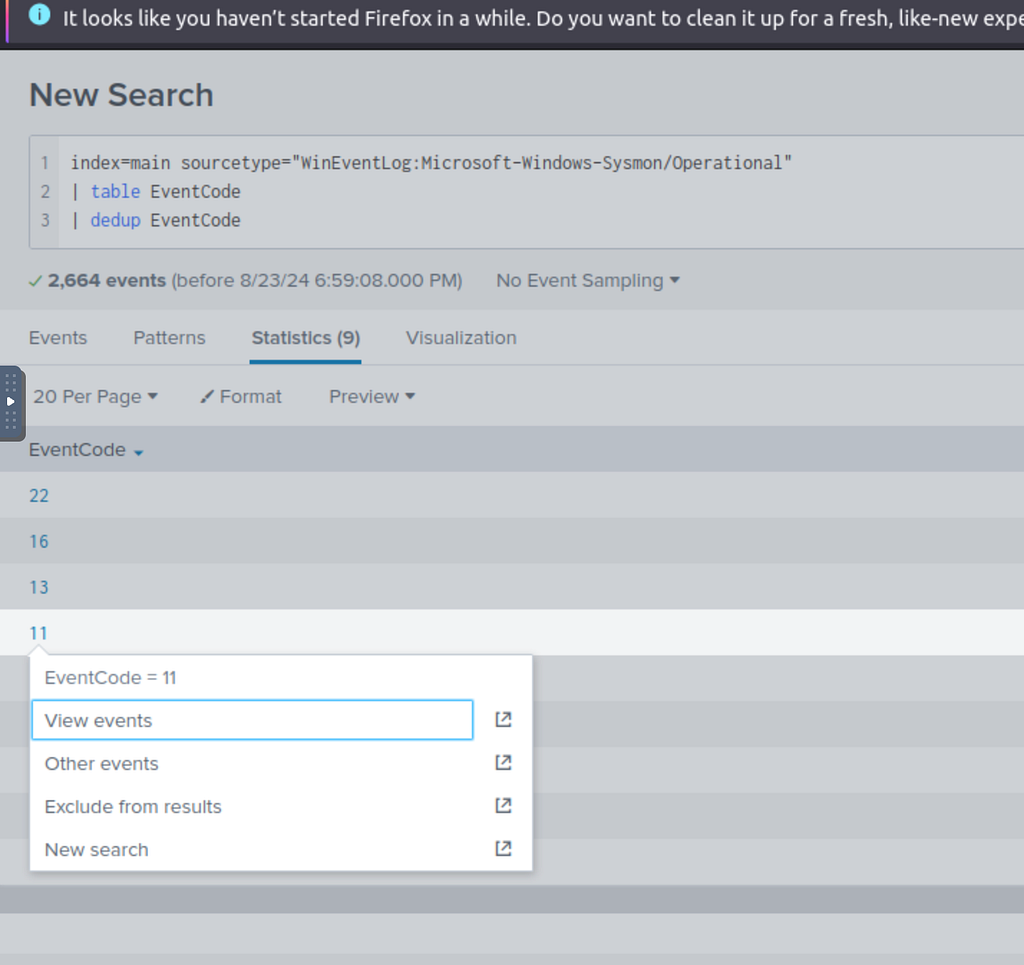The height and width of the screenshot is (965, 1024).
Task: Choose Exclude from results menu entry
Action: pyautogui.click(x=252, y=806)
